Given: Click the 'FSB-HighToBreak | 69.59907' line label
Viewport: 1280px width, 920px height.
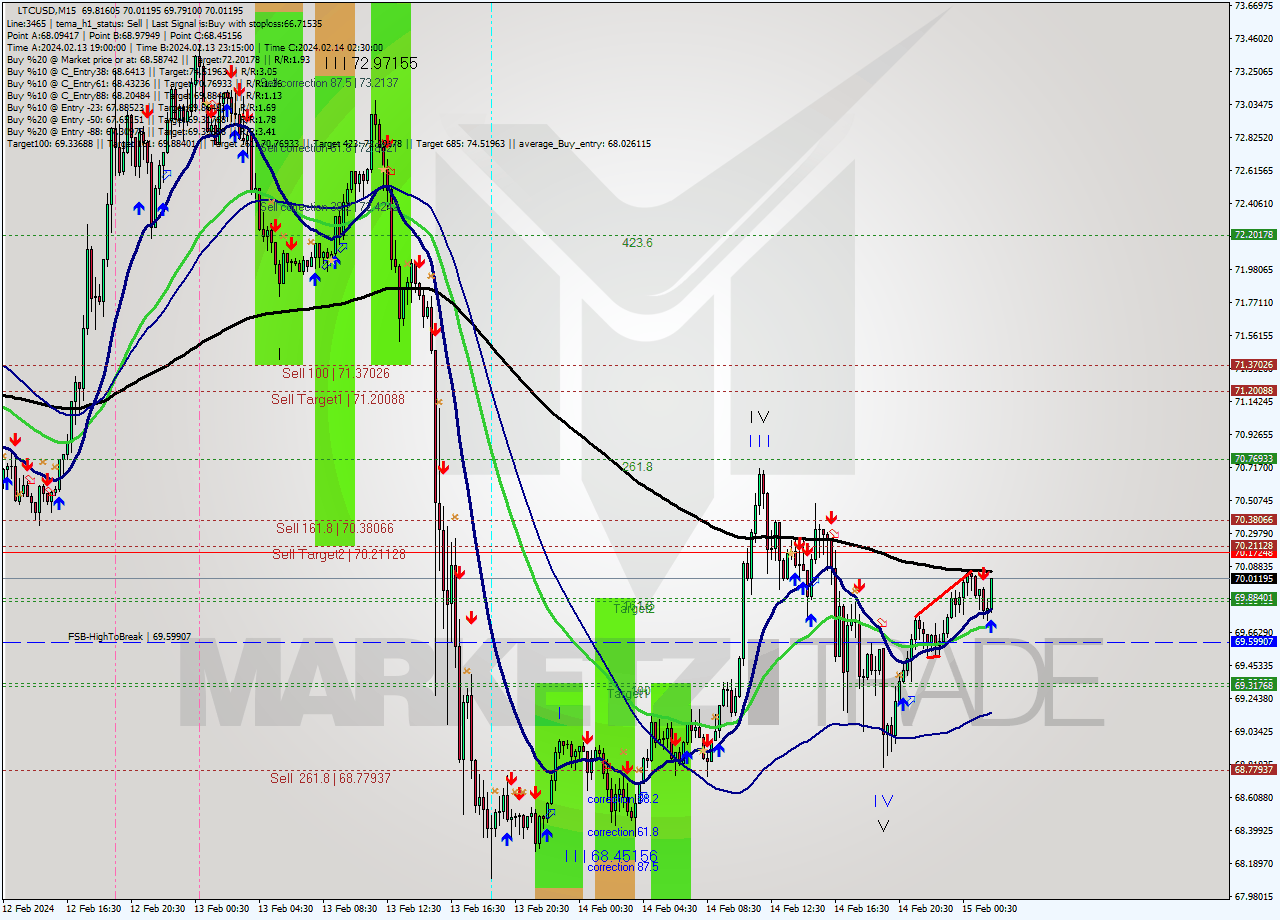Looking at the screenshot, I should click(x=129, y=636).
